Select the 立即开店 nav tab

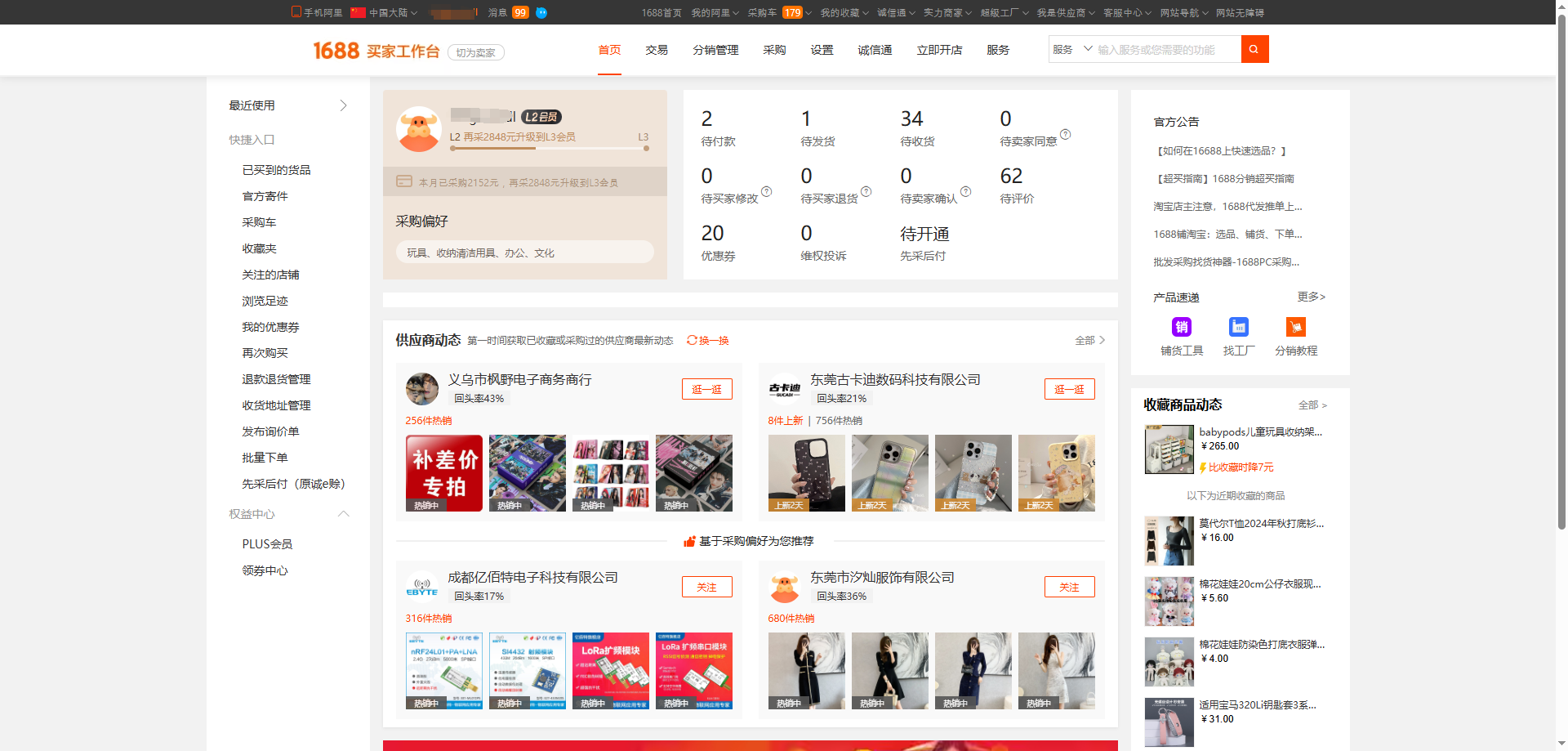tap(939, 50)
